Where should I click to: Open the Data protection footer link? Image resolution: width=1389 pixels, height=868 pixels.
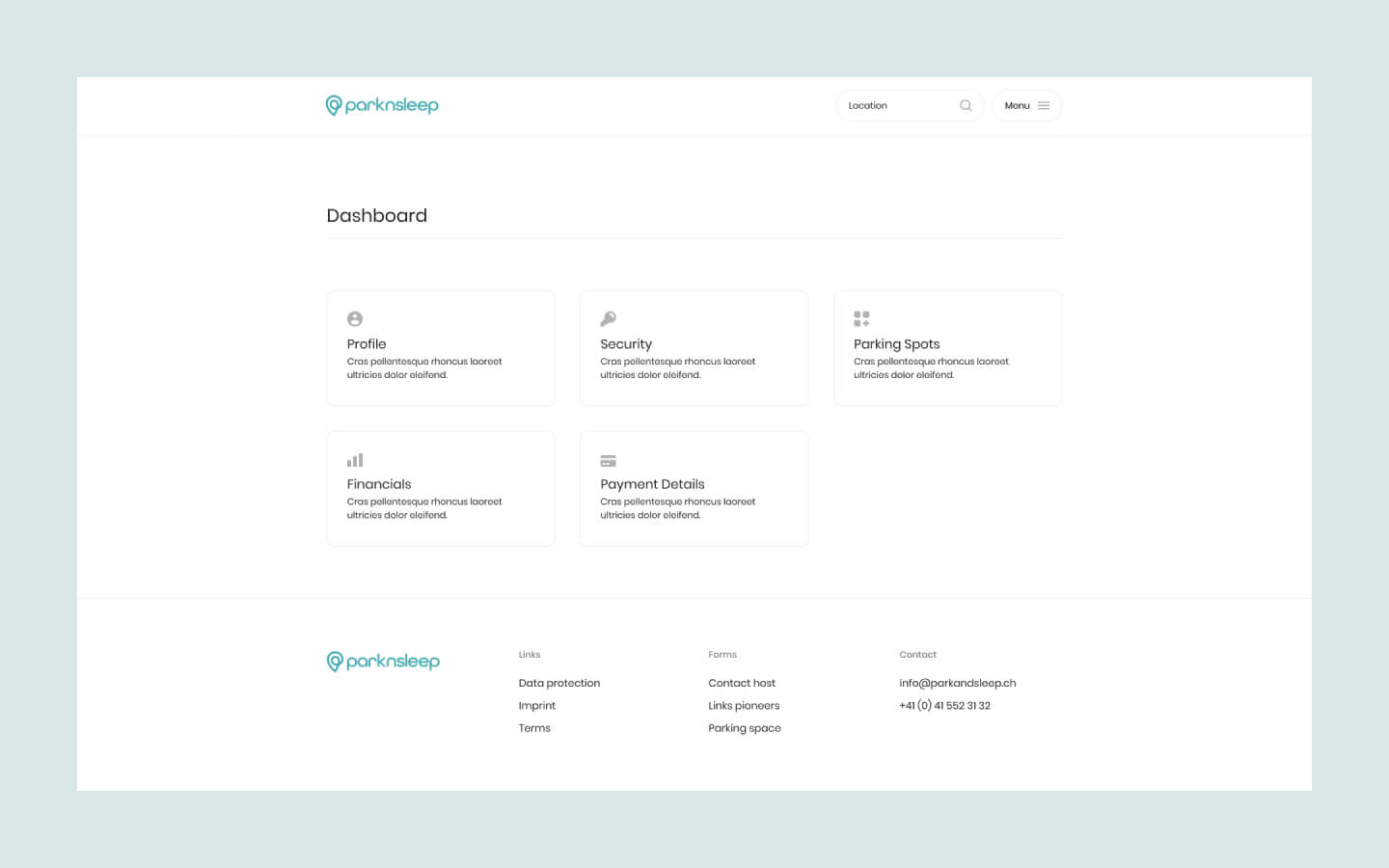pyautogui.click(x=559, y=683)
